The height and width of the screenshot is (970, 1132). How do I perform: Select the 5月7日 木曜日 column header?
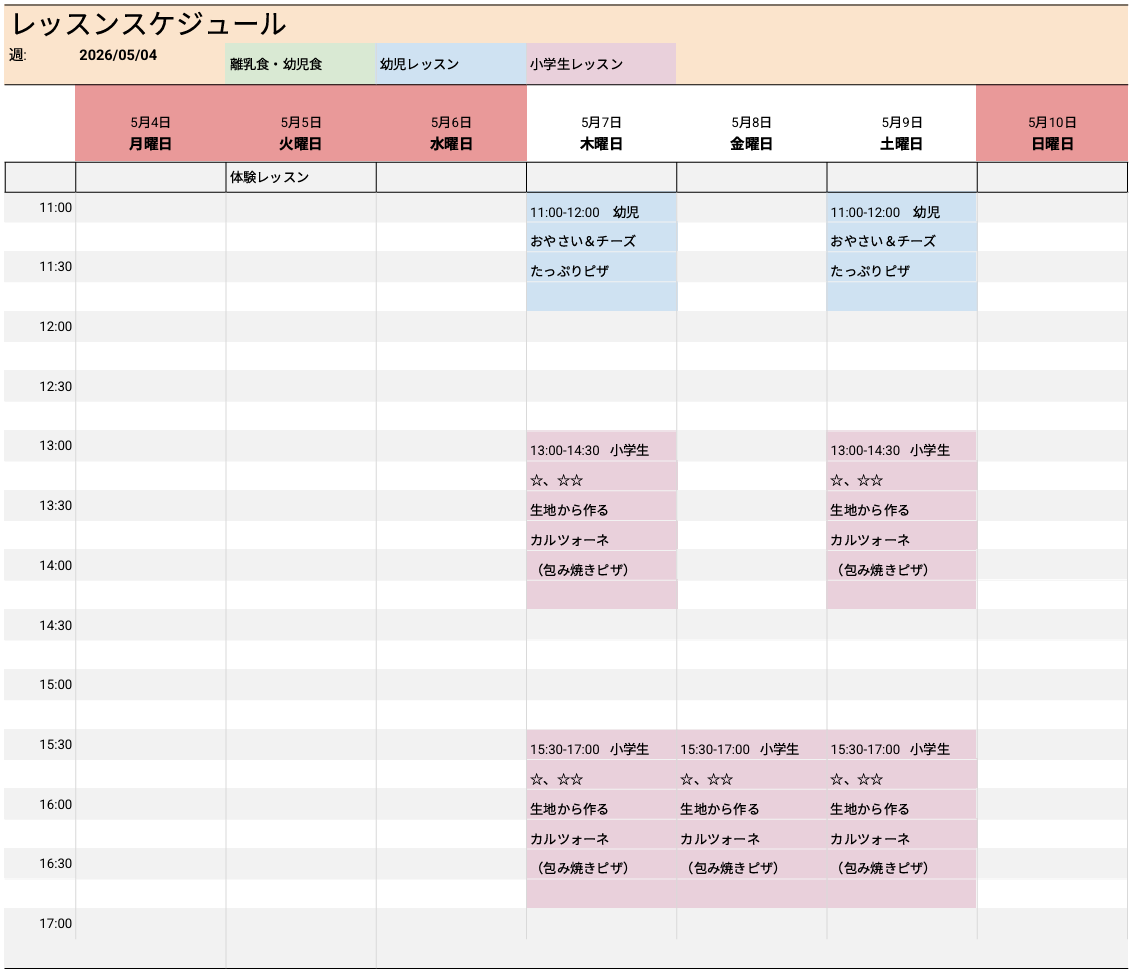click(x=601, y=133)
